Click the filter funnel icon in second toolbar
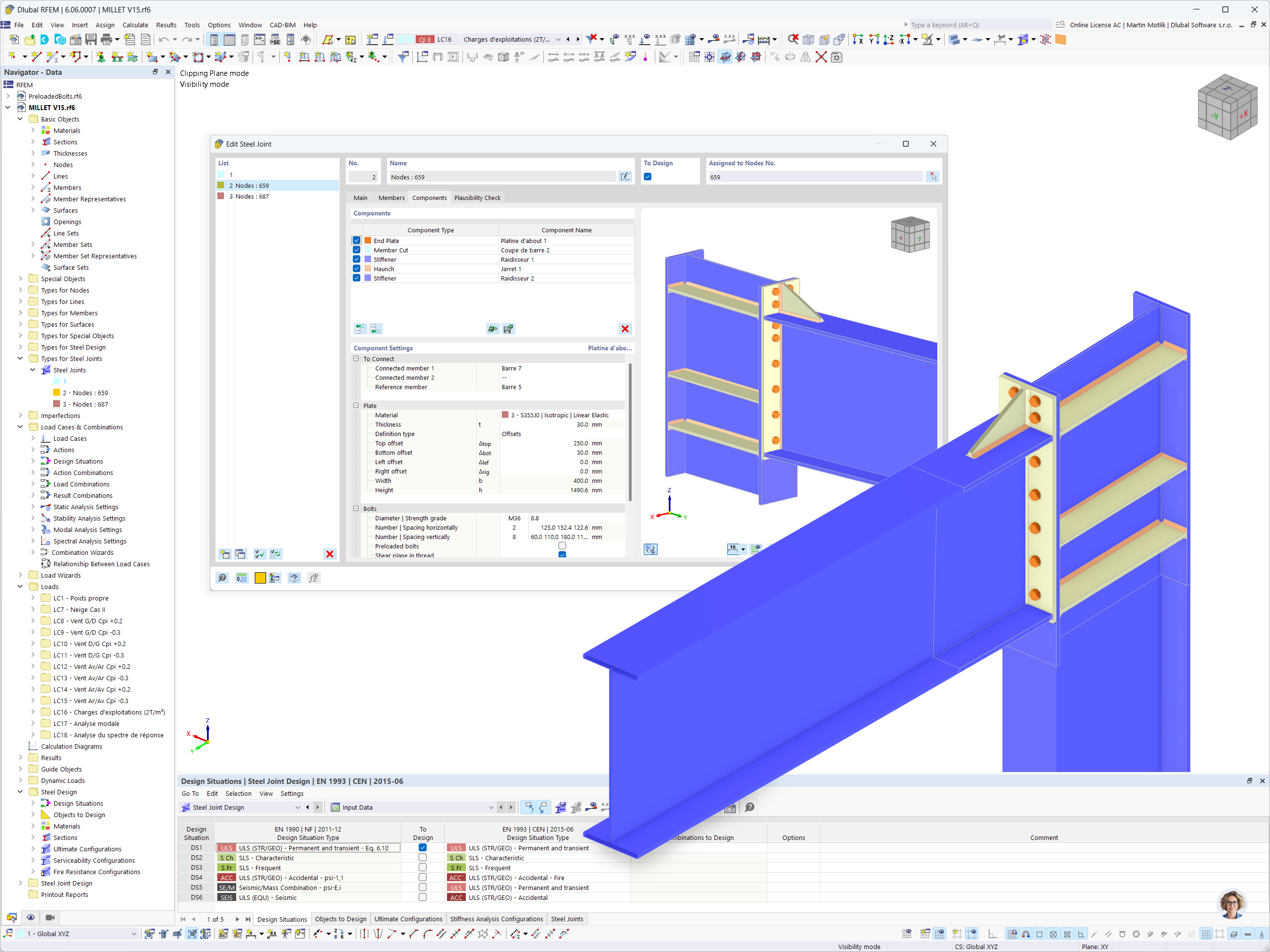 pos(403,57)
